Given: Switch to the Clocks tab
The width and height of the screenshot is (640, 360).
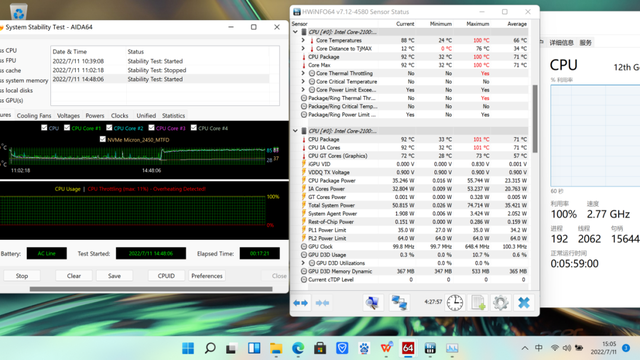Looking at the screenshot, I should click(x=120, y=116).
